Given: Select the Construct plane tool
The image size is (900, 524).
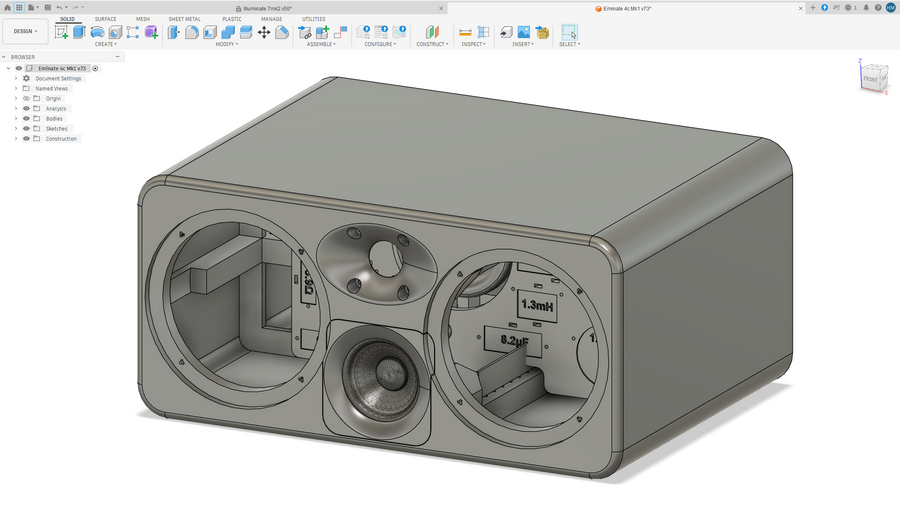Looking at the screenshot, I should (x=432, y=32).
